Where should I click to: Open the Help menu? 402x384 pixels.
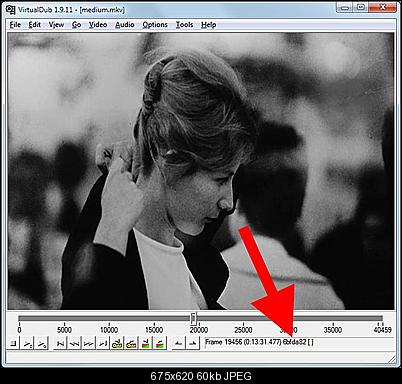[209, 25]
